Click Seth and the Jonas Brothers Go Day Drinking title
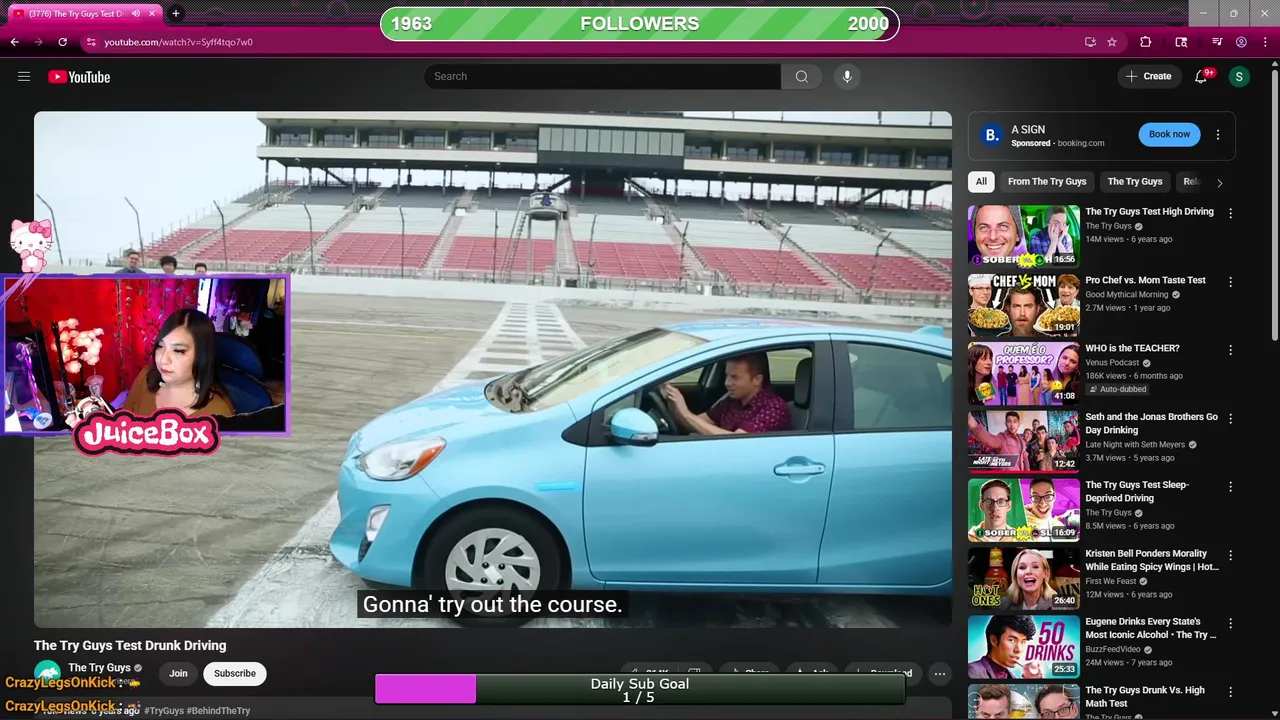 (x=1151, y=424)
